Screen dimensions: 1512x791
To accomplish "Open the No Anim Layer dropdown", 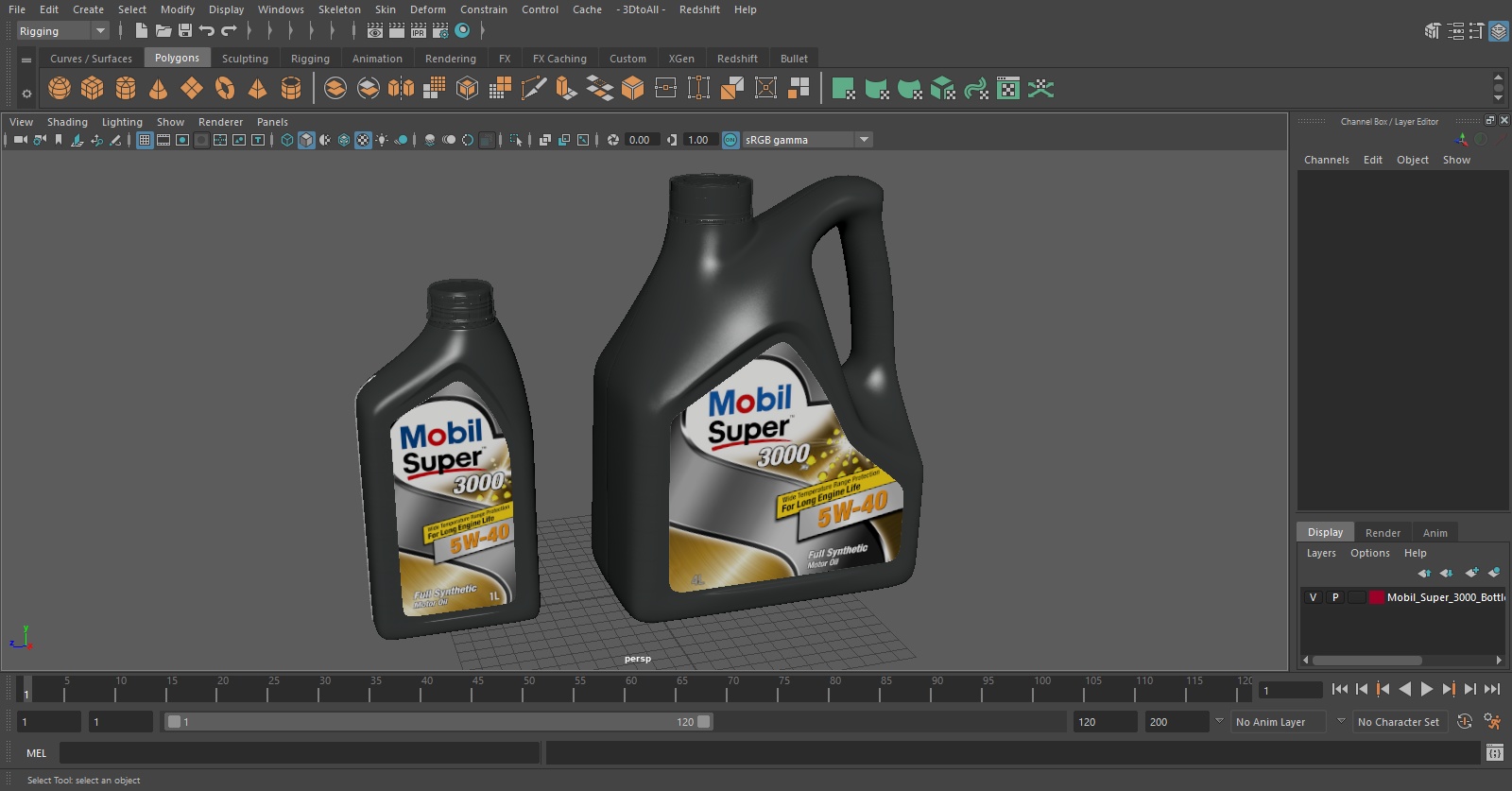I will click(x=1280, y=722).
